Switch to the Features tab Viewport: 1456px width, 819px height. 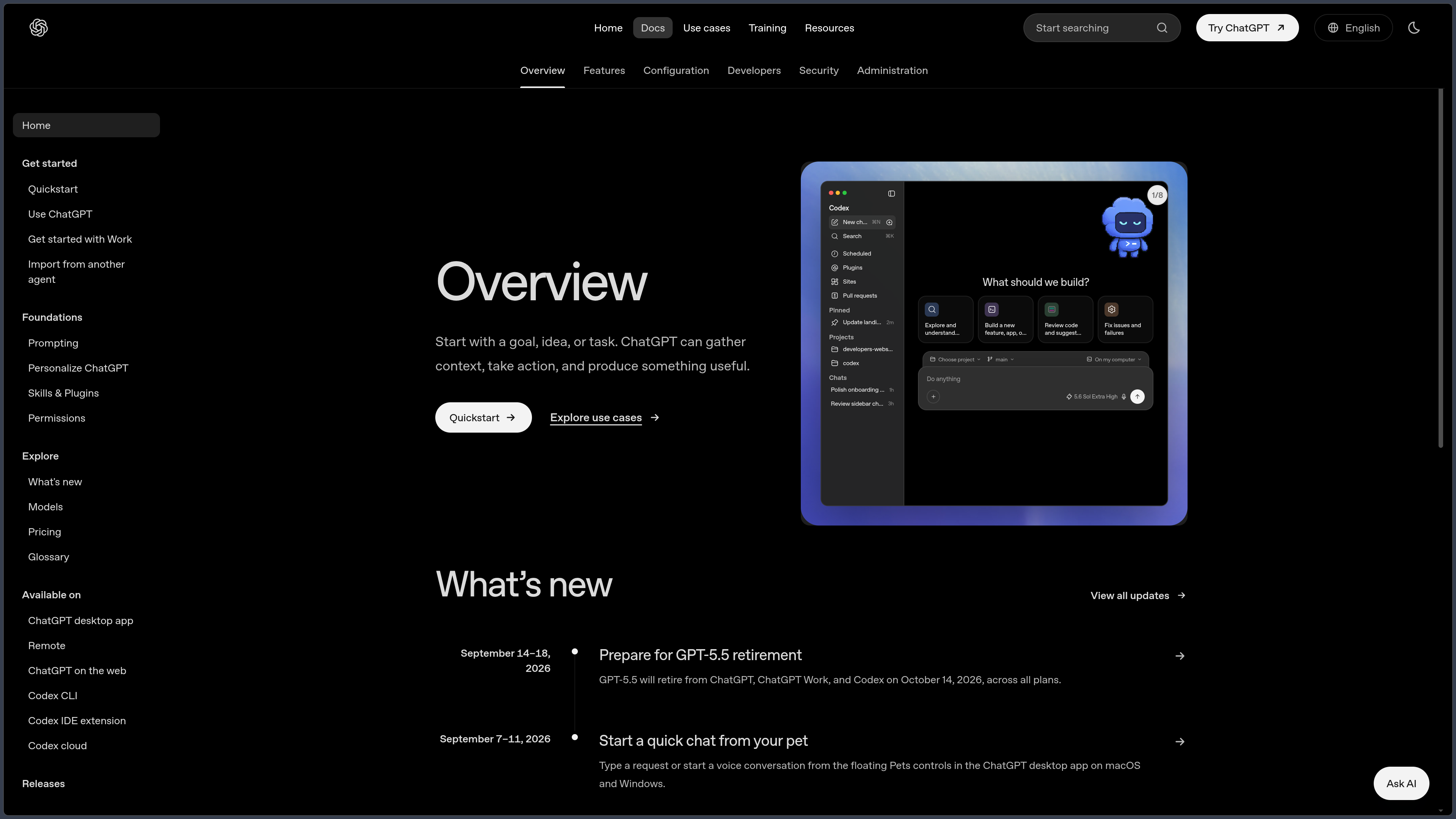click(604, 71)
